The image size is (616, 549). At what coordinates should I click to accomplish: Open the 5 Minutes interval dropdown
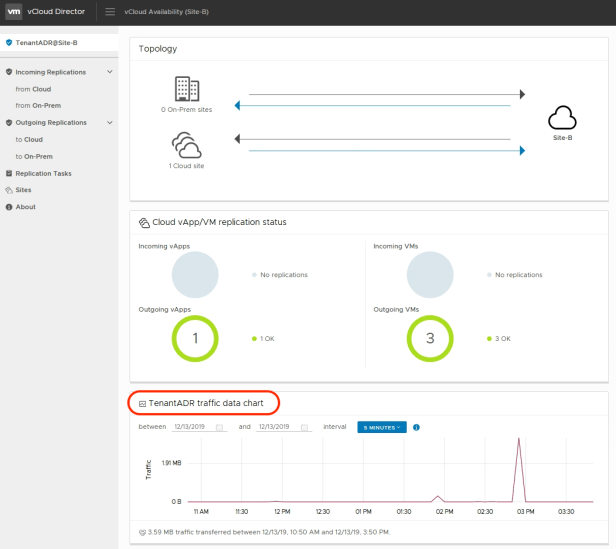click(381, 427)
